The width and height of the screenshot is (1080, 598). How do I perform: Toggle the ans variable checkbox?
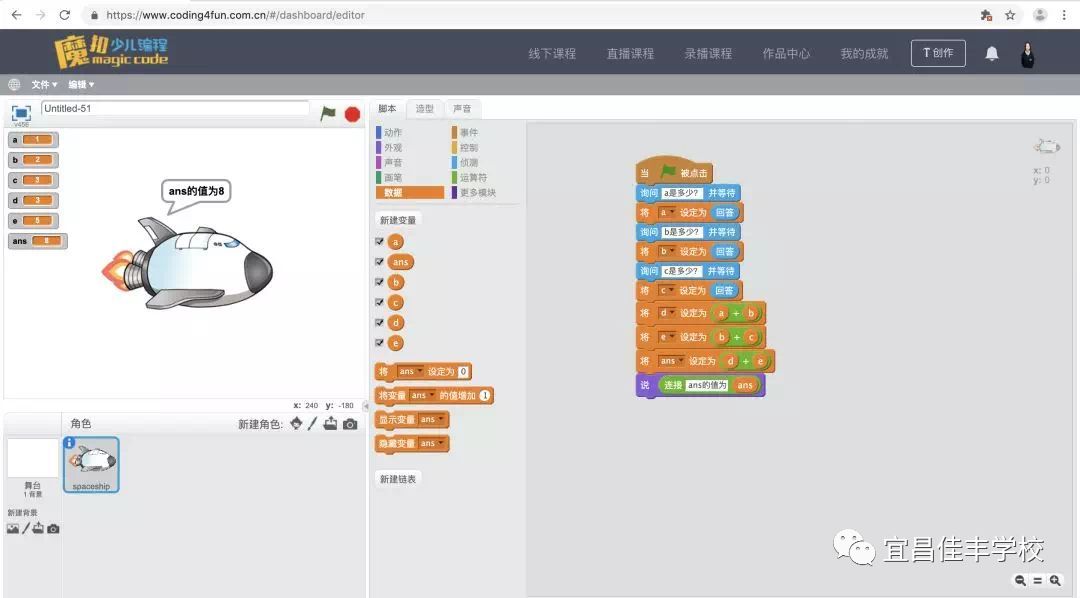380,261
